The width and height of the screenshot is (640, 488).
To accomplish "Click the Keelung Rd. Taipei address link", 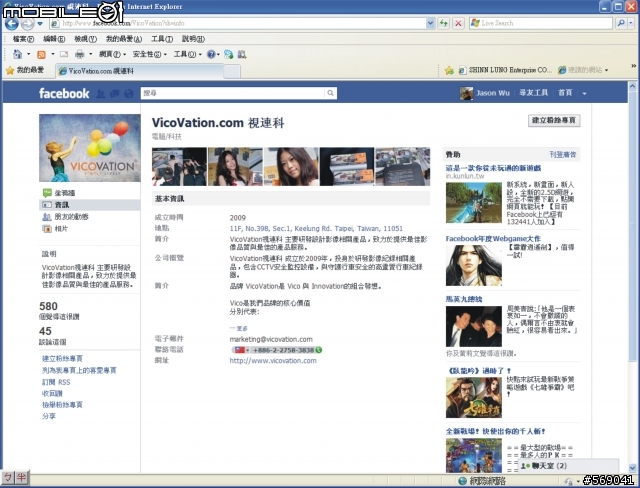I will tap(316, 228).
